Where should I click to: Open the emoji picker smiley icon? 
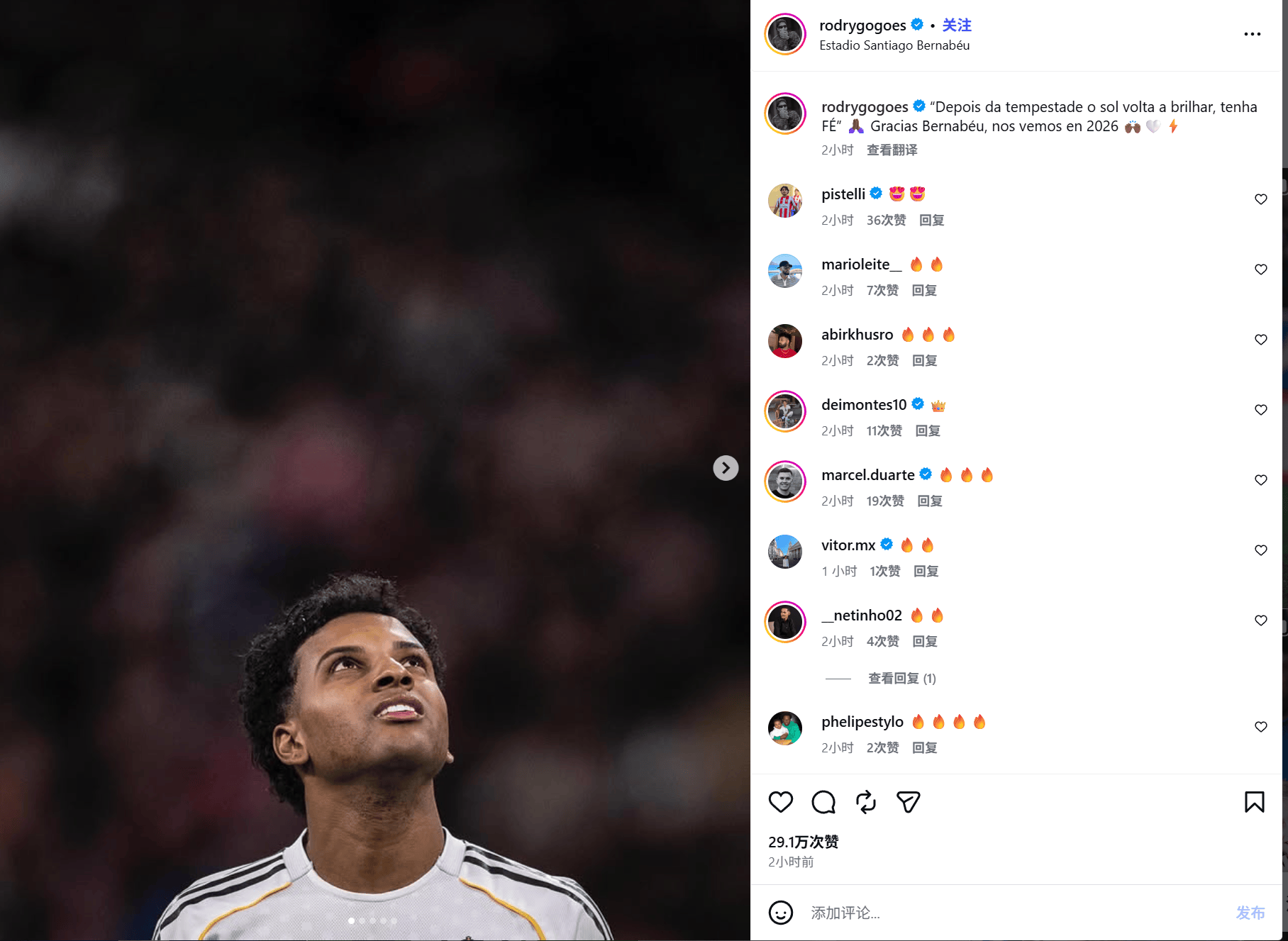781,913
